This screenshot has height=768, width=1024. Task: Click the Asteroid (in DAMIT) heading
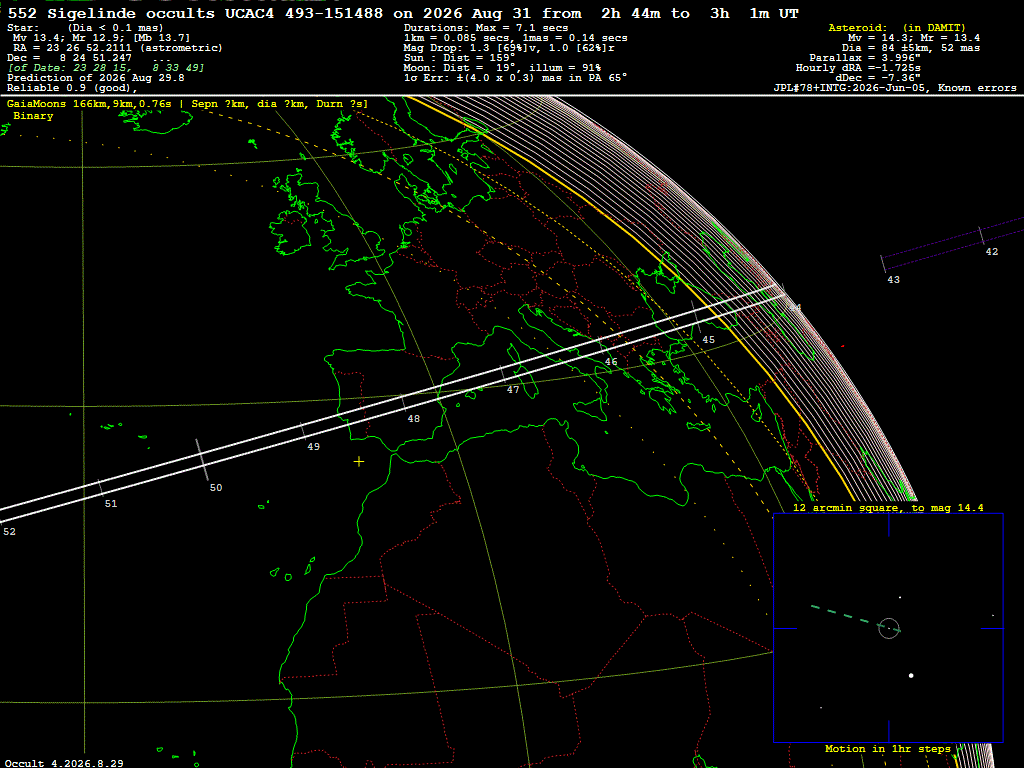pyautogui.click(x=897, y=27)
